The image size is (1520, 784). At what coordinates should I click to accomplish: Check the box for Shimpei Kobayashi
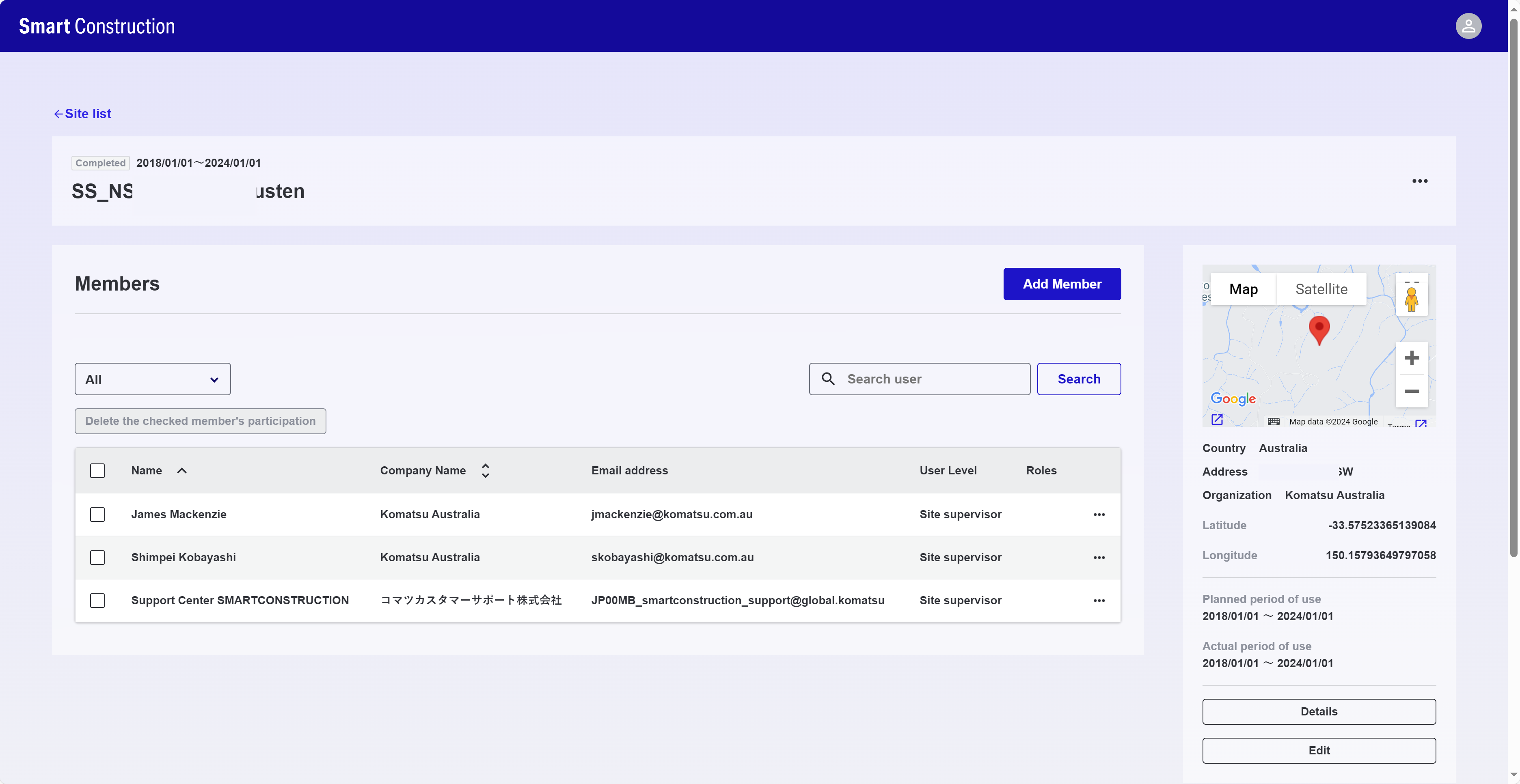(x=97, y=558)
